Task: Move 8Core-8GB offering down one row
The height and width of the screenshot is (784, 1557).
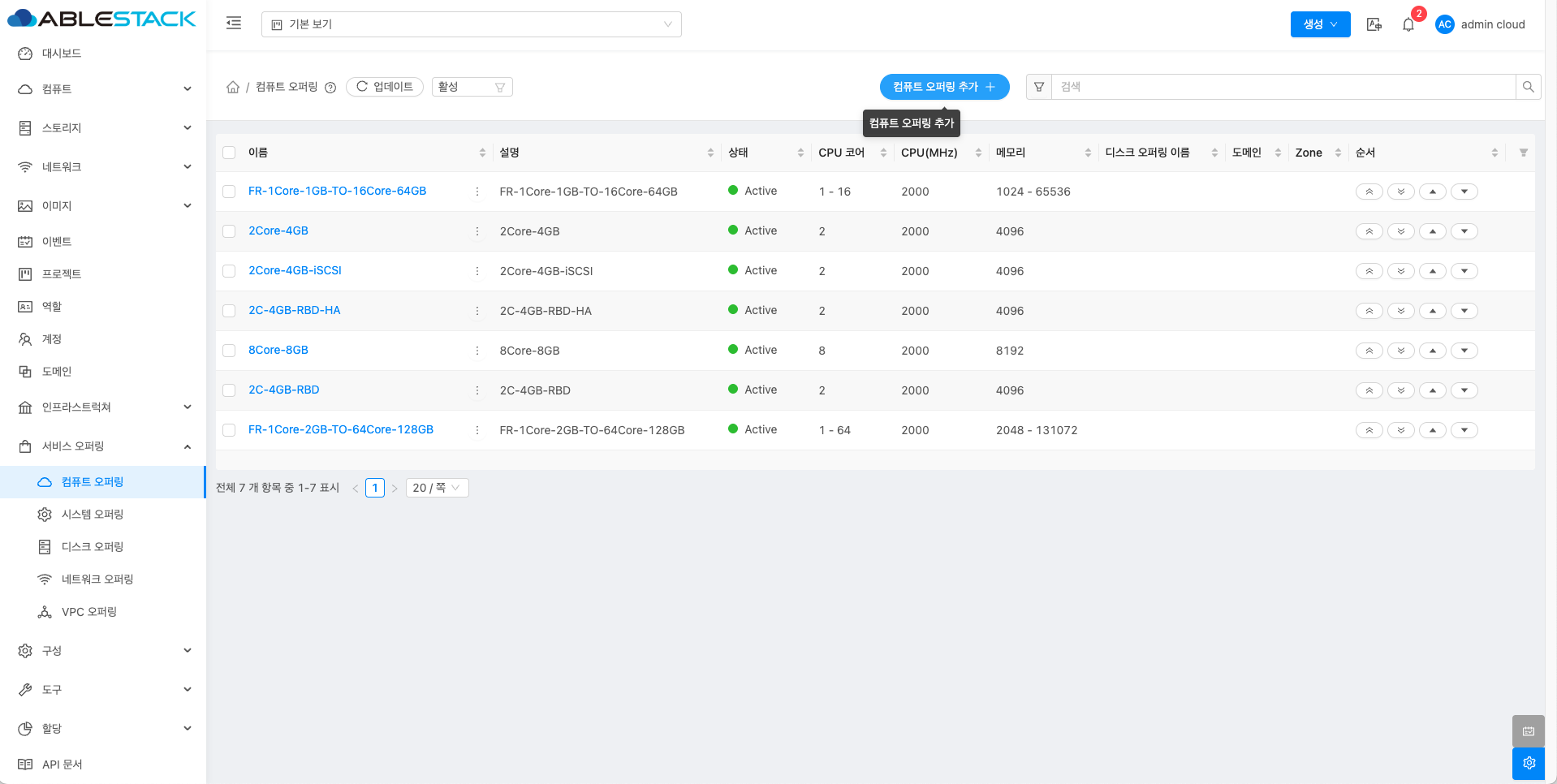Action: click(x=1464, y=351)
